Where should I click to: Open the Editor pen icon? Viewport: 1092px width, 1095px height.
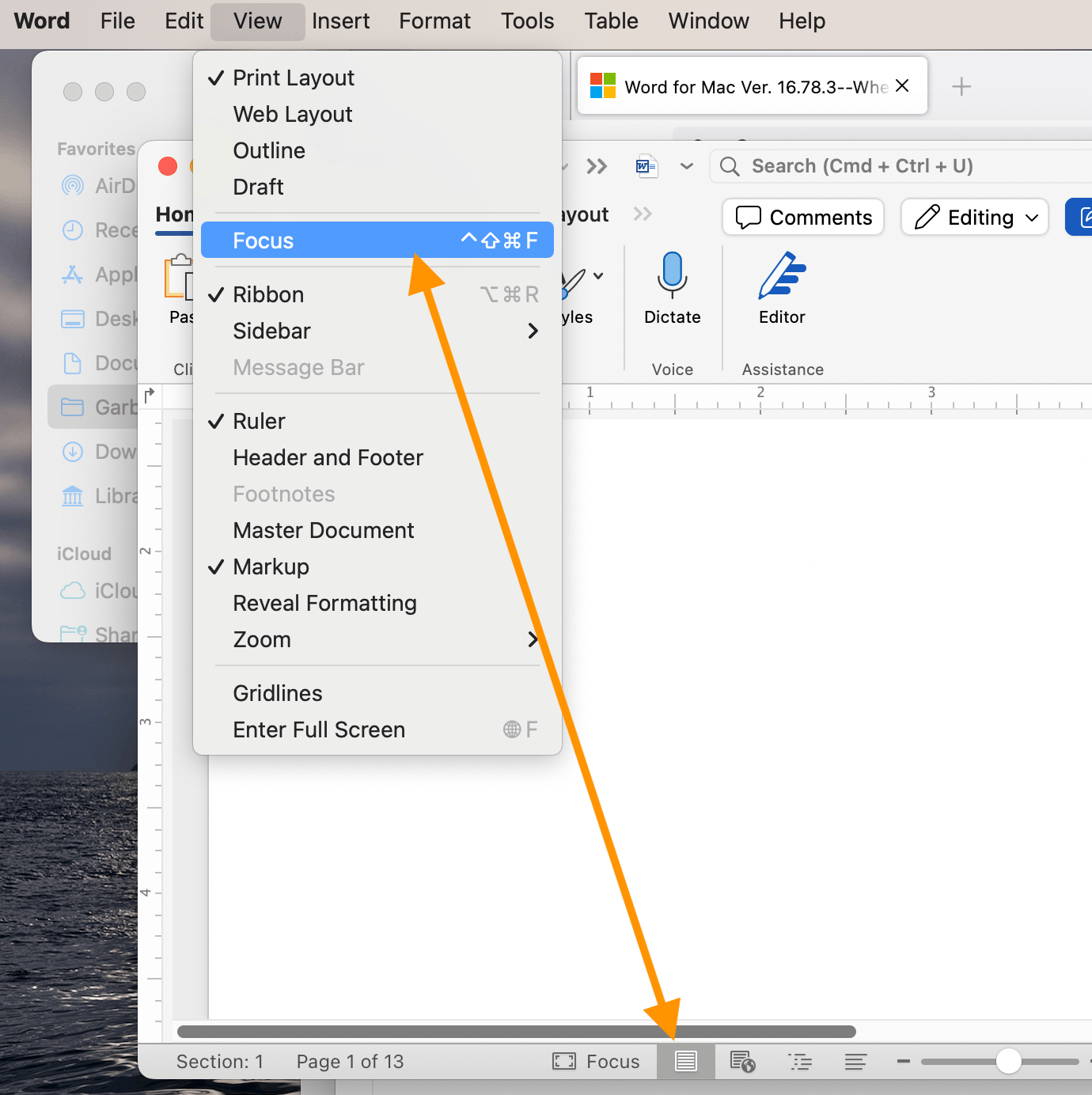pyautogui.click(x=782, y=275)
